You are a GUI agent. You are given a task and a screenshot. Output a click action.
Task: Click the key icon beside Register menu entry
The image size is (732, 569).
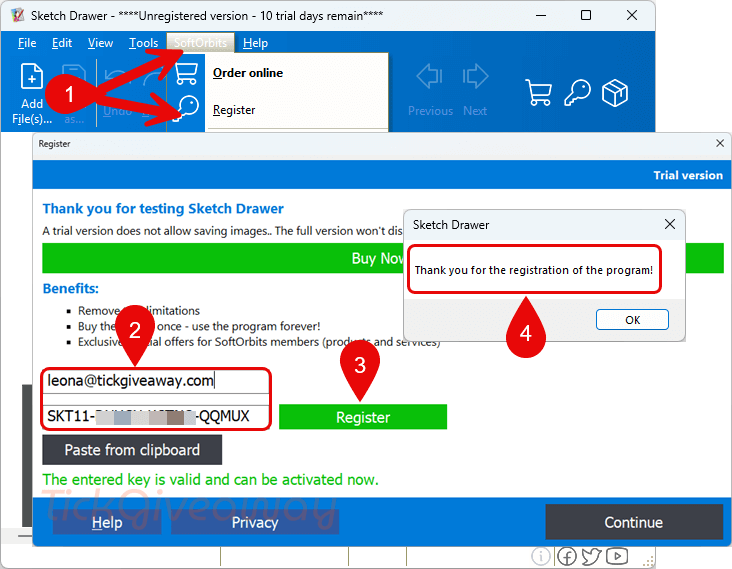click(186, 109)
